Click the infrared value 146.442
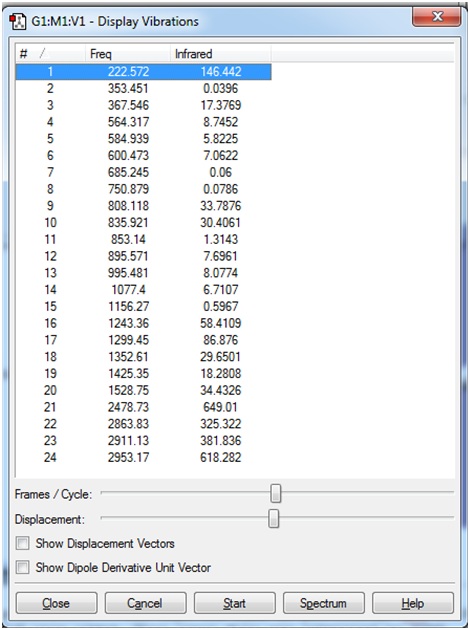Screen dimensions: 468x629 click(x=221, y=72)
